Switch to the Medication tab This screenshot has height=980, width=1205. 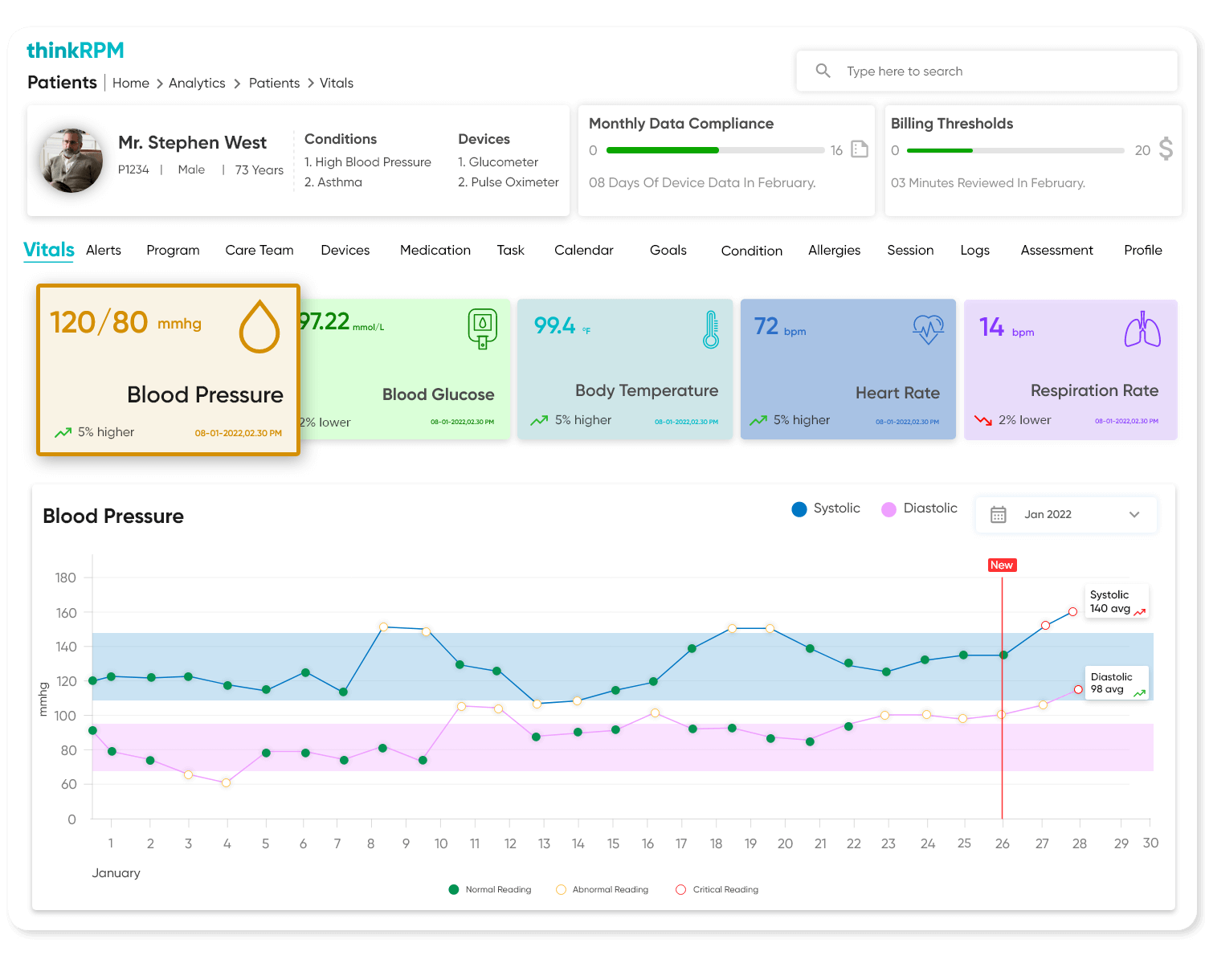point(435,250)
